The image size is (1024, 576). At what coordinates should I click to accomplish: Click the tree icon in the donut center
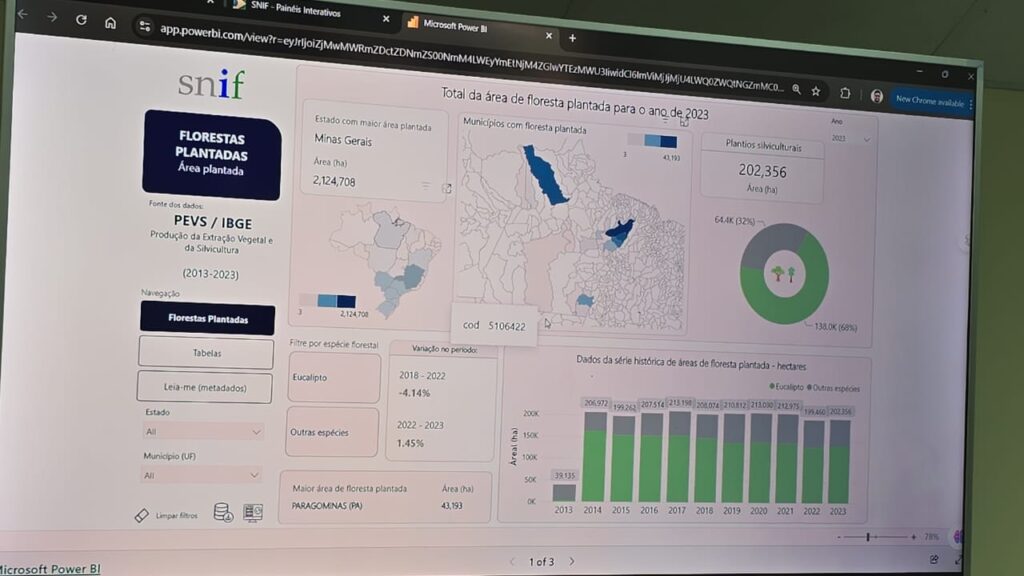pyautogui.click(x=784, y=273)
